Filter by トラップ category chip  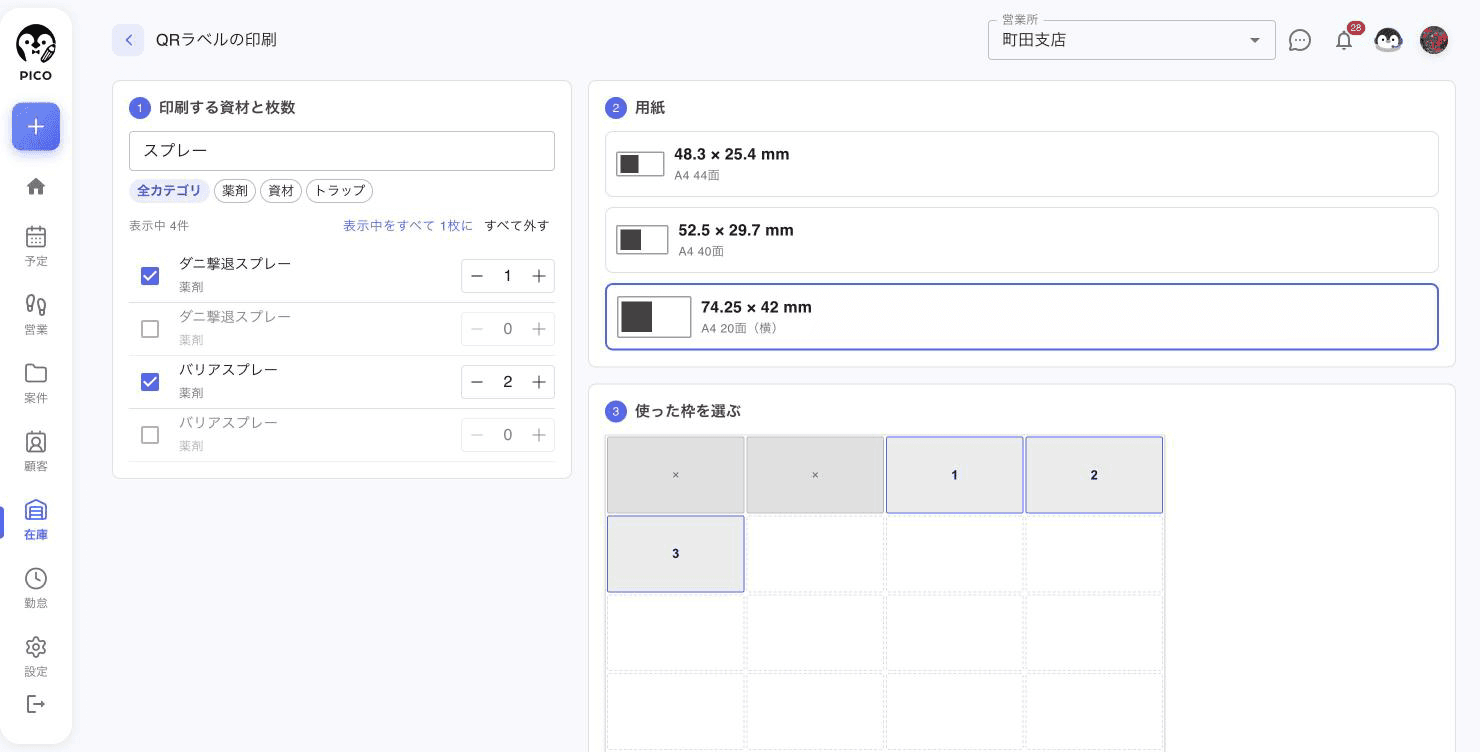coord(339,191)
